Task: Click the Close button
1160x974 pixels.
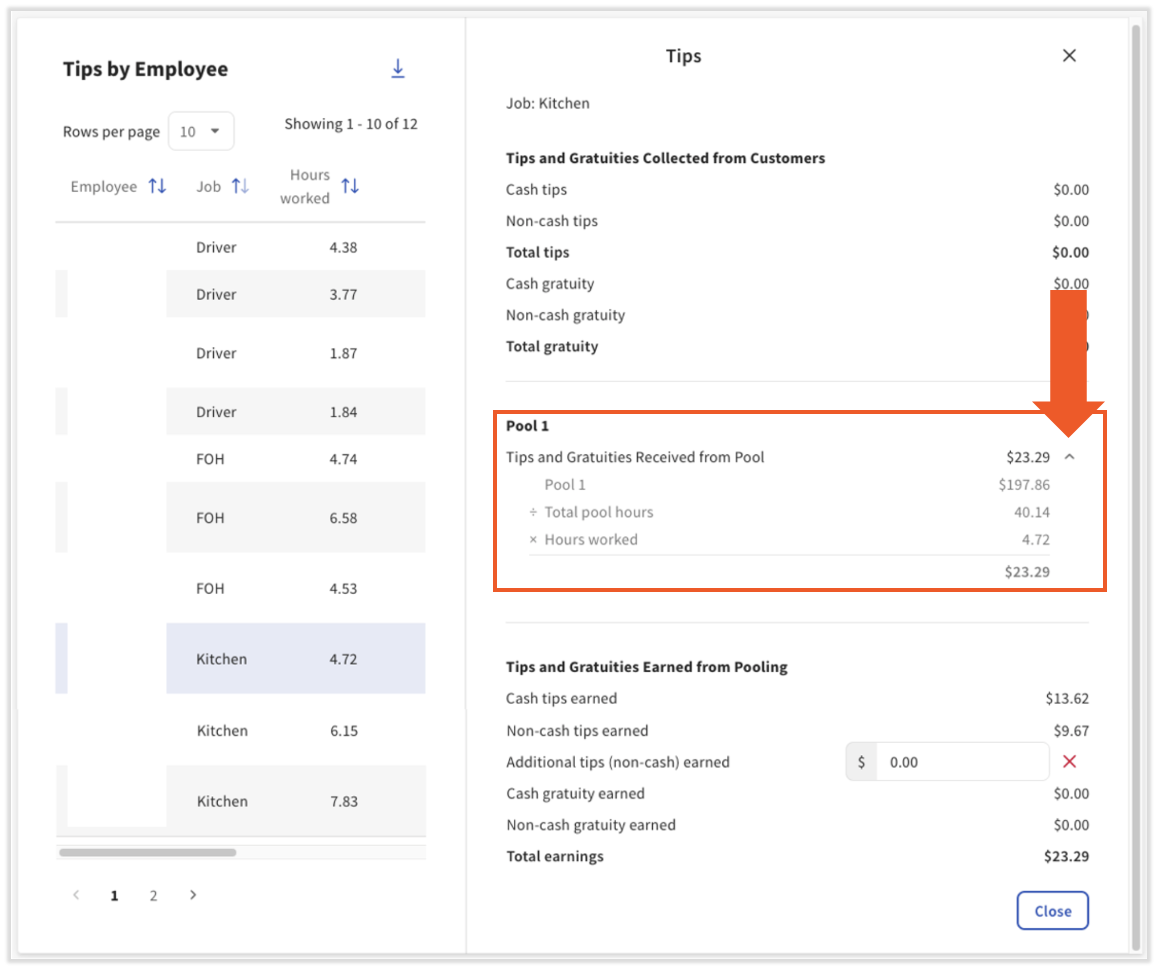Action: coord(1052,911)
